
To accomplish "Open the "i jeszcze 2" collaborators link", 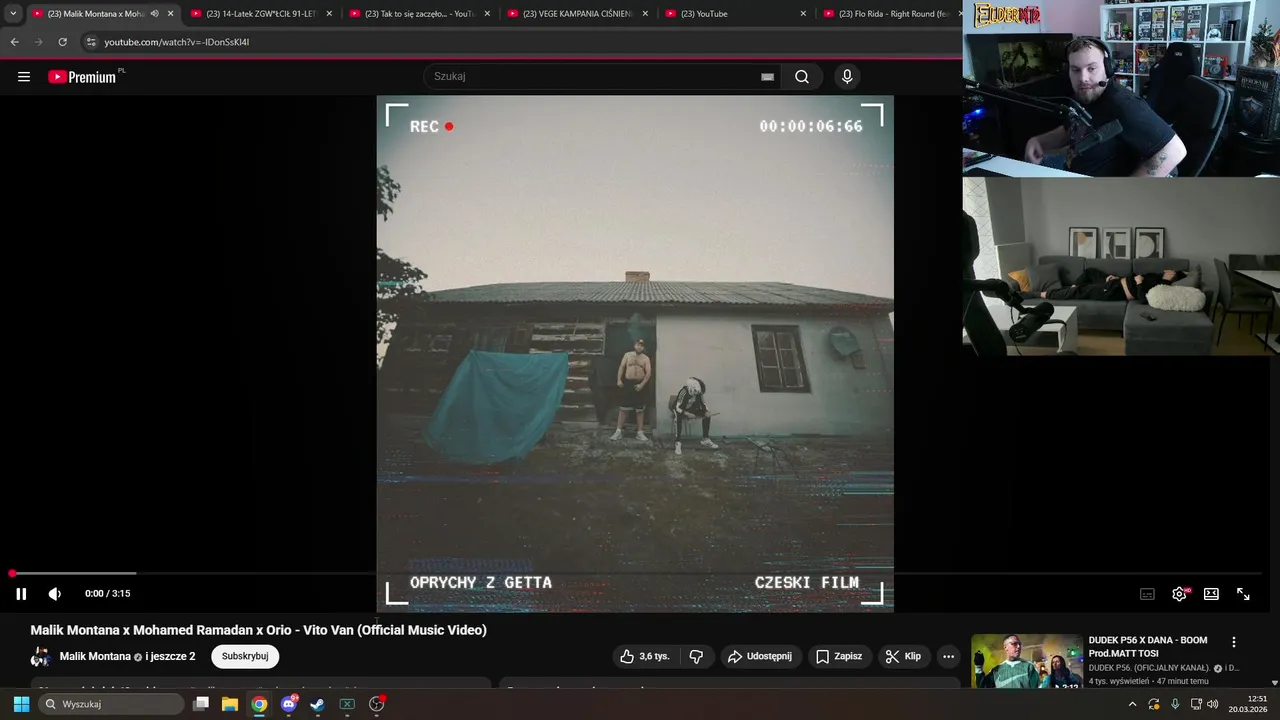I will click(171, 656).
